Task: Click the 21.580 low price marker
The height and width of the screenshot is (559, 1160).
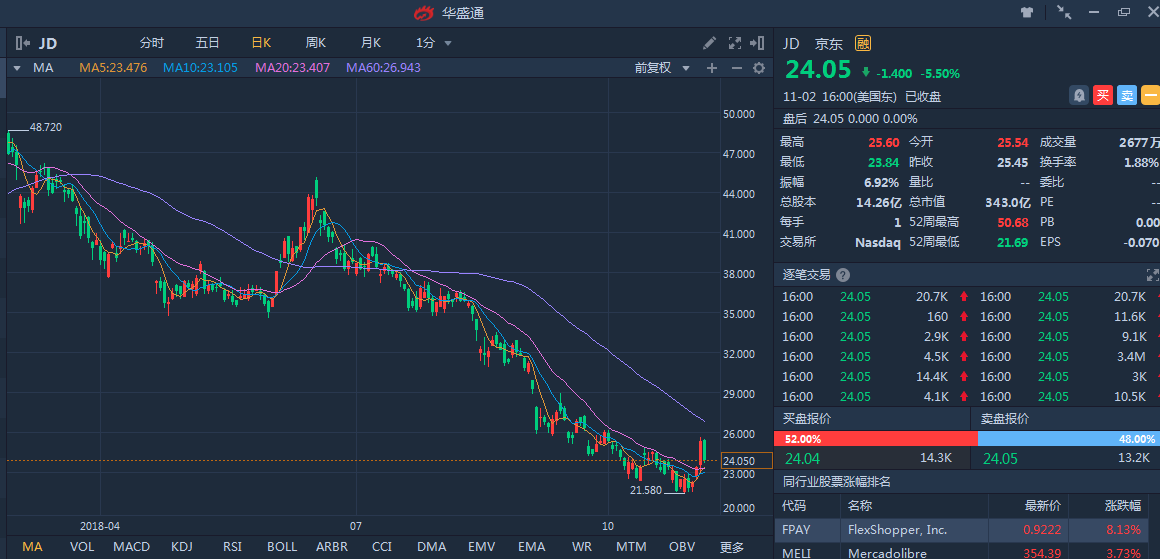Action: click(646, 489)
